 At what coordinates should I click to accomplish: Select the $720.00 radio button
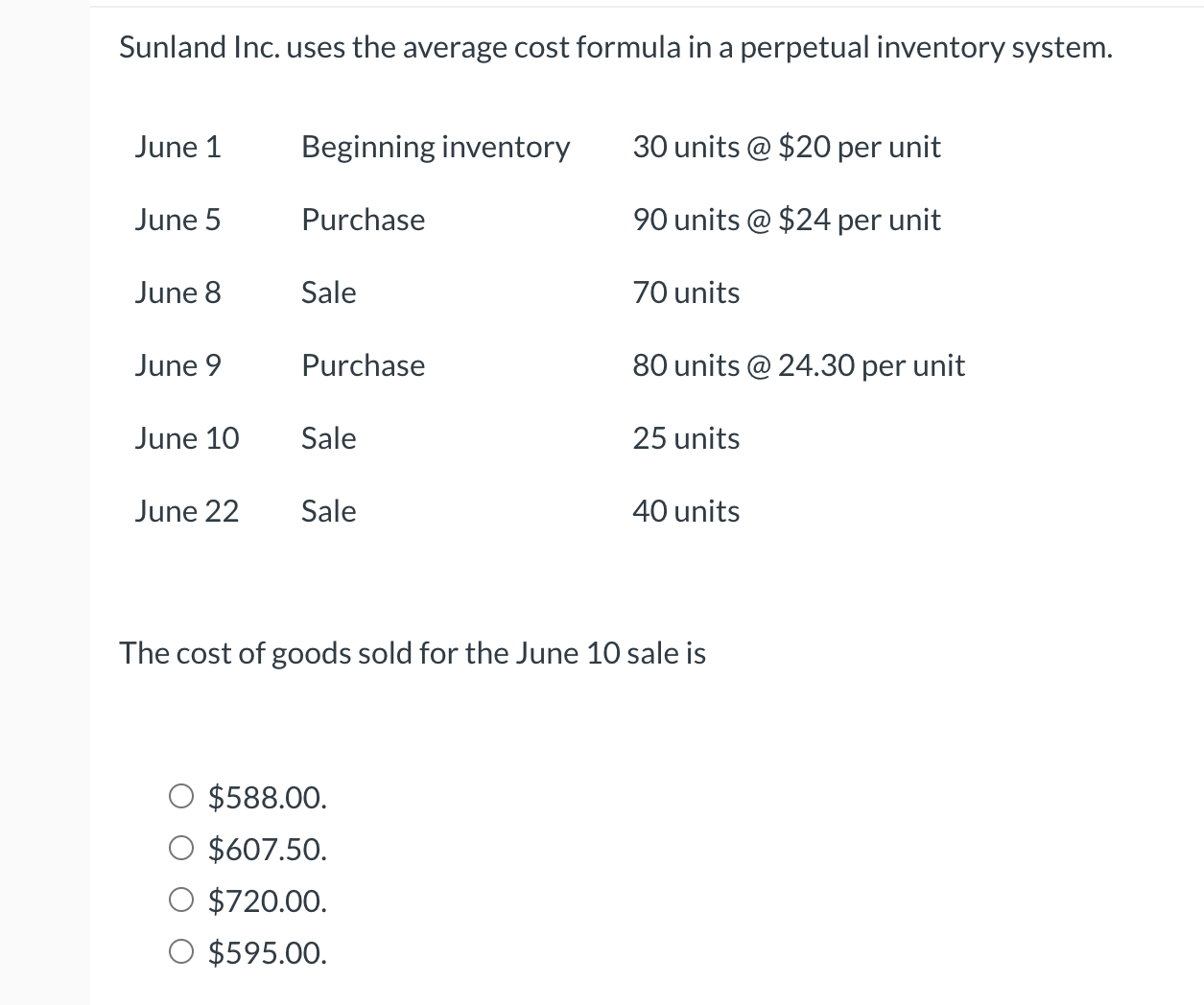click(x=181, y=900)
